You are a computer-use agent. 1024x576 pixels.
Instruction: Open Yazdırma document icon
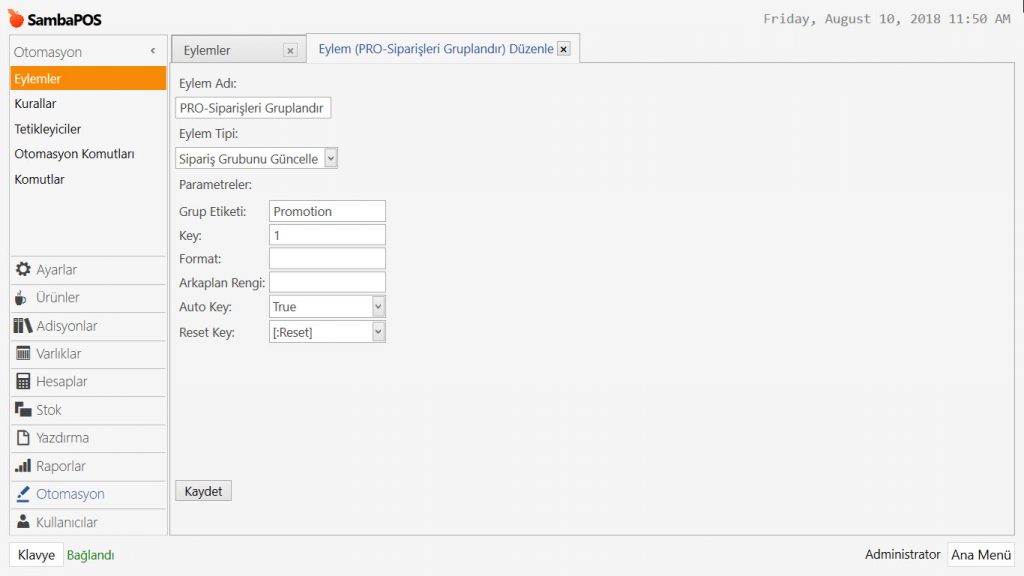tap(23, 438)
